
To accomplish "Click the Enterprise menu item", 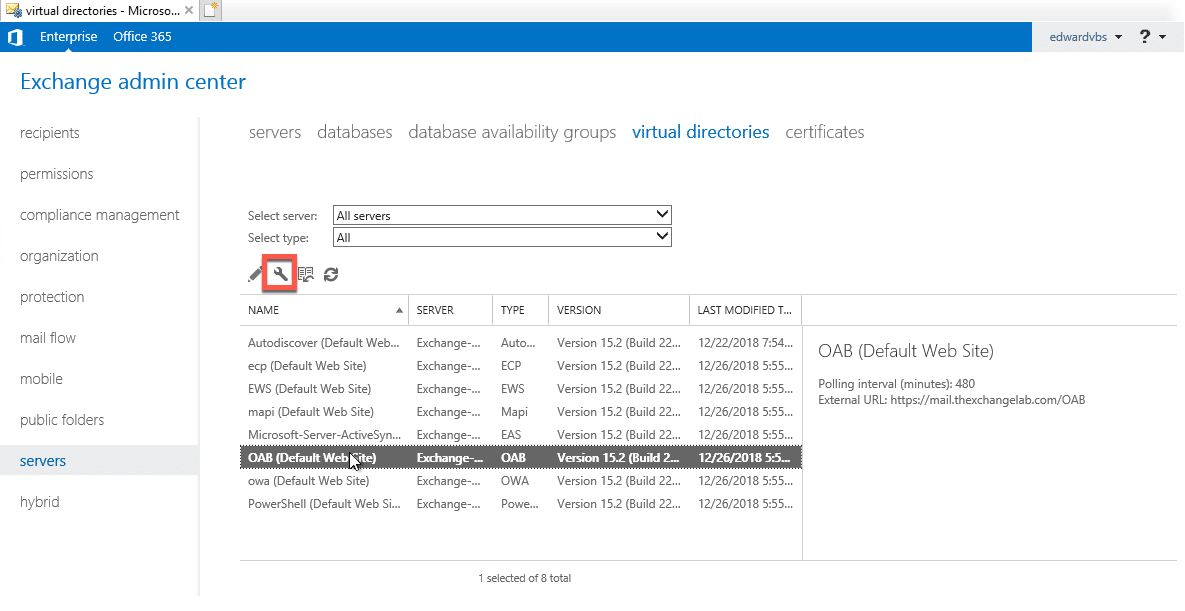I will (68, 36).
